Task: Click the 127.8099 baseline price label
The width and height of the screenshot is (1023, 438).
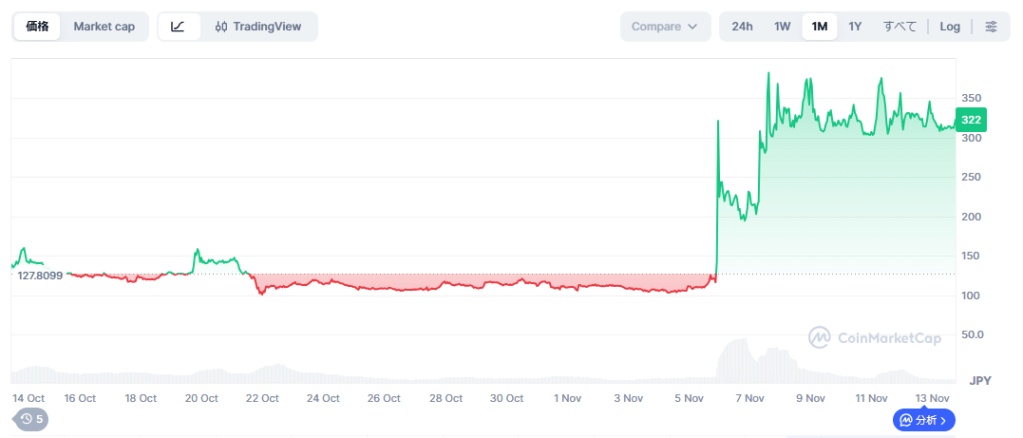Action: coord(40,275)
